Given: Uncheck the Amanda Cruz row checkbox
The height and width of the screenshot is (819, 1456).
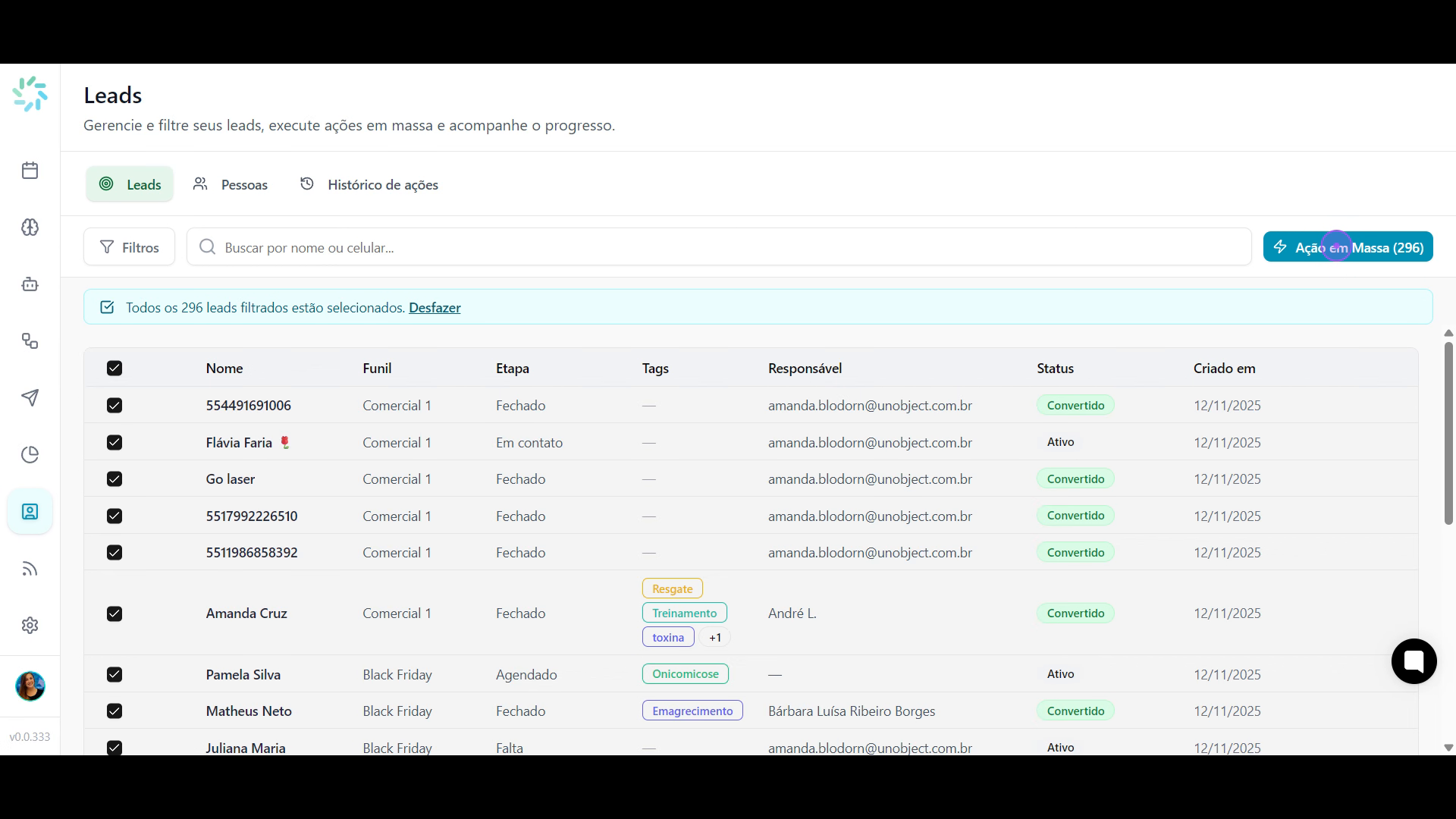Looking at the screenshot, I should (115, 614).
